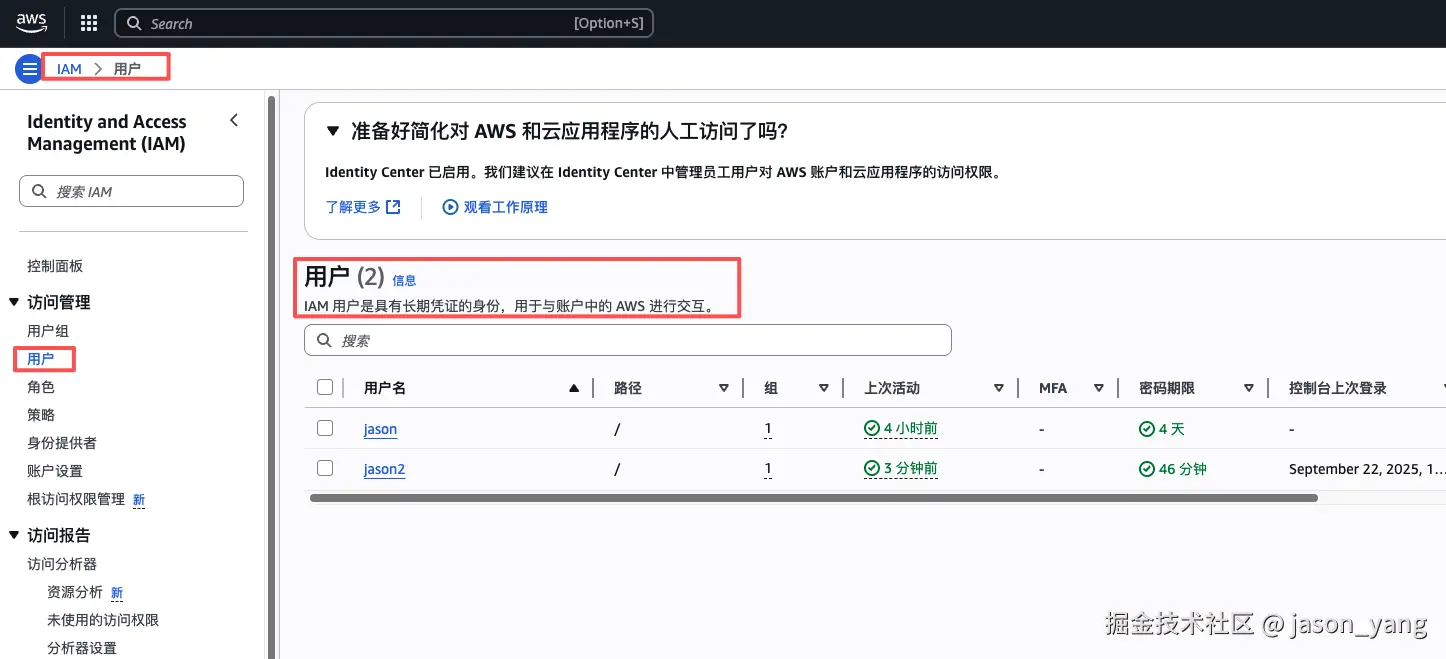Click the 新 badge next to 资源分析
Image resolution: width=1446 pixels, height=659 pixels.
pyautogui.click(x=117, y=593)
